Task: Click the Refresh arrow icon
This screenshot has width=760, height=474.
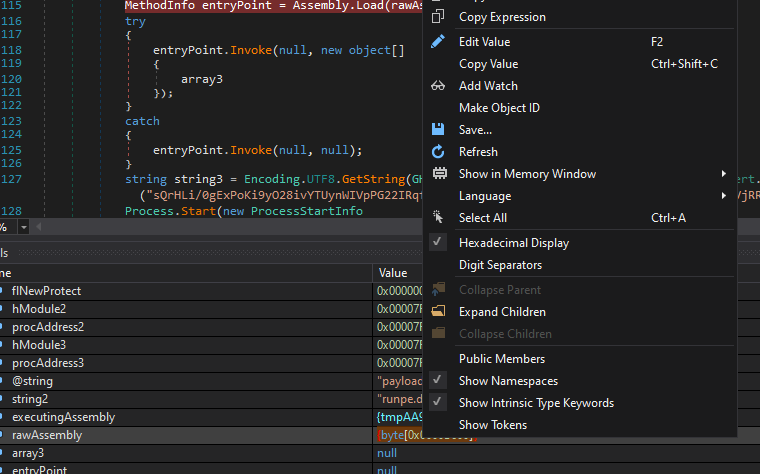Action: (x=438, y=152)
